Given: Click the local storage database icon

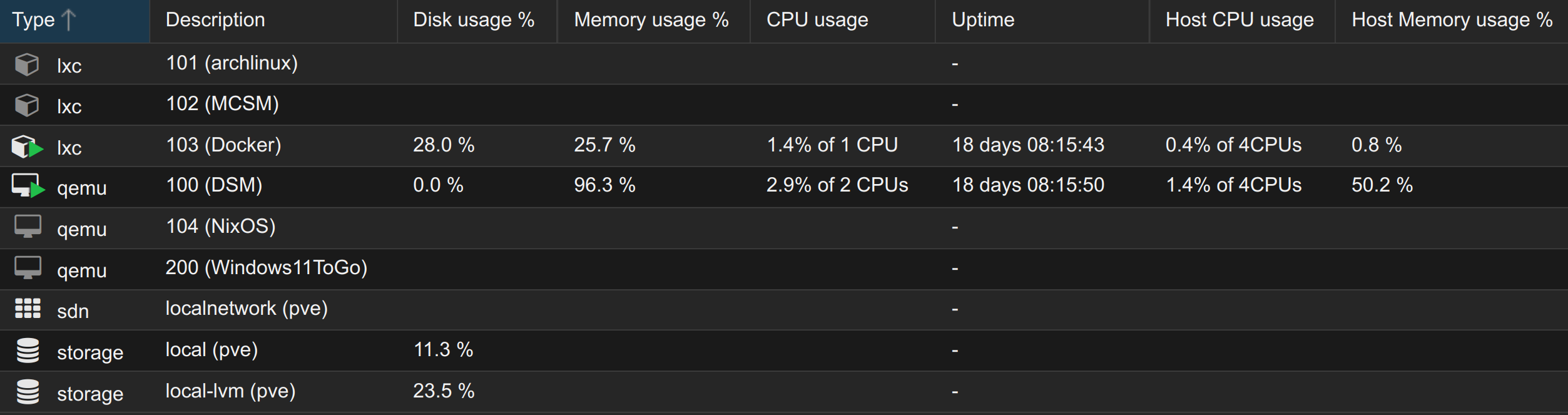Looking at the screenshot, I should click(28, 351).
